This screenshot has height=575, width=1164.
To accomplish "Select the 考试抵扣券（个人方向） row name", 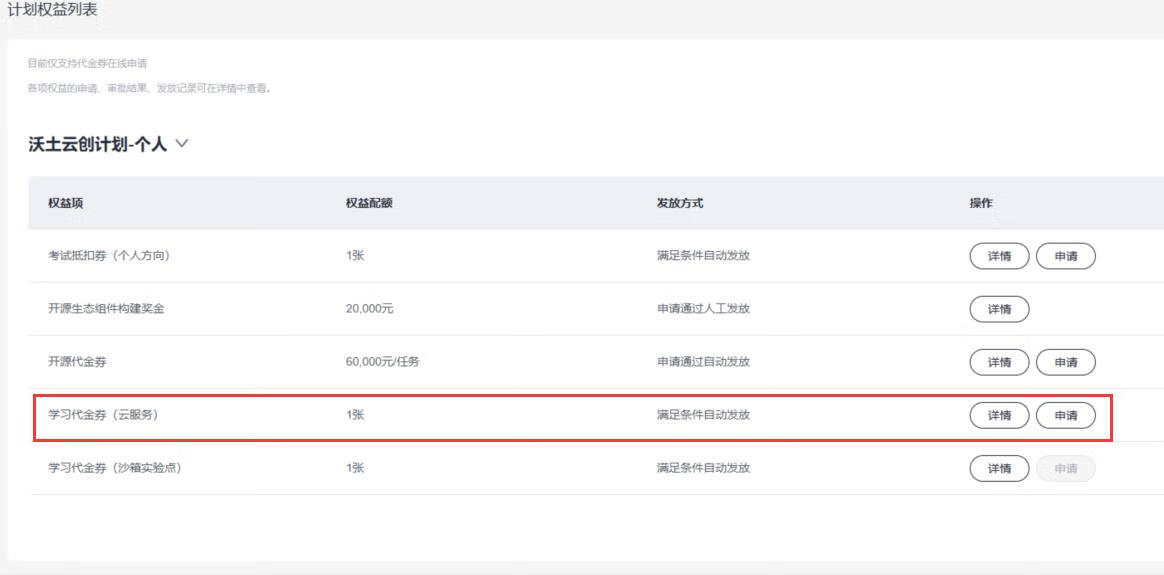I will (x=109, y=256).
